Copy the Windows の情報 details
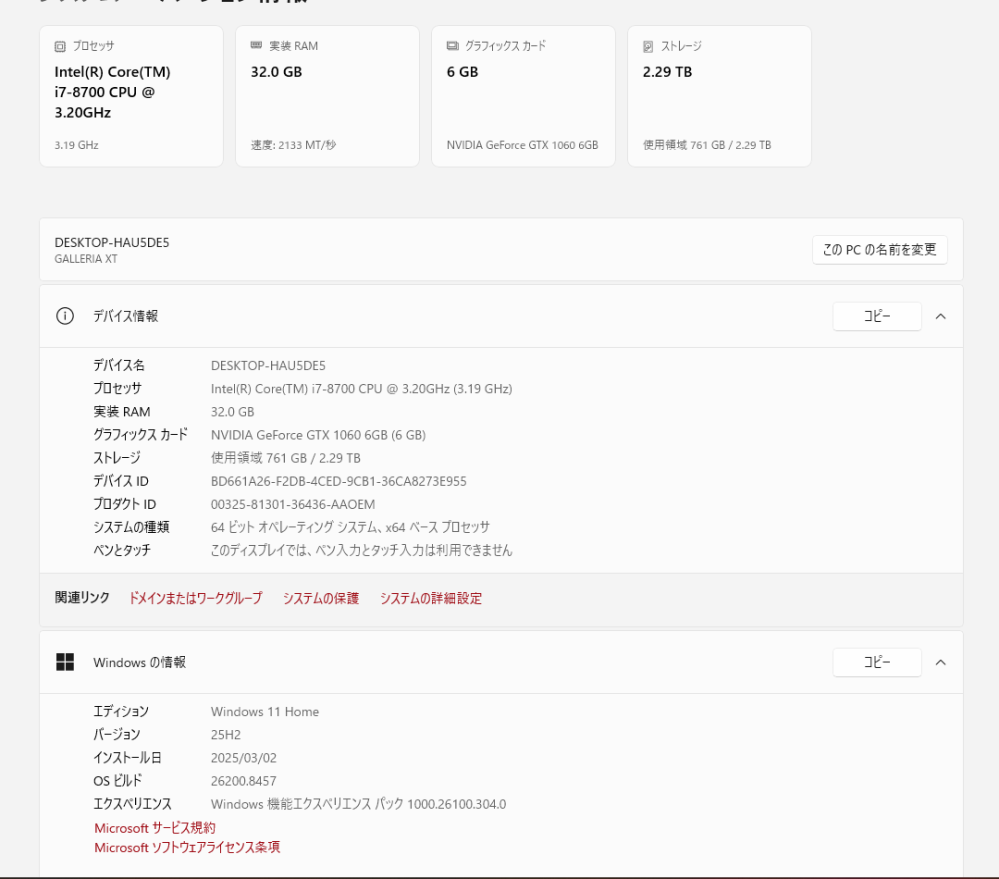This screenshot has width=999, height=879. click(x=877, y=663)
